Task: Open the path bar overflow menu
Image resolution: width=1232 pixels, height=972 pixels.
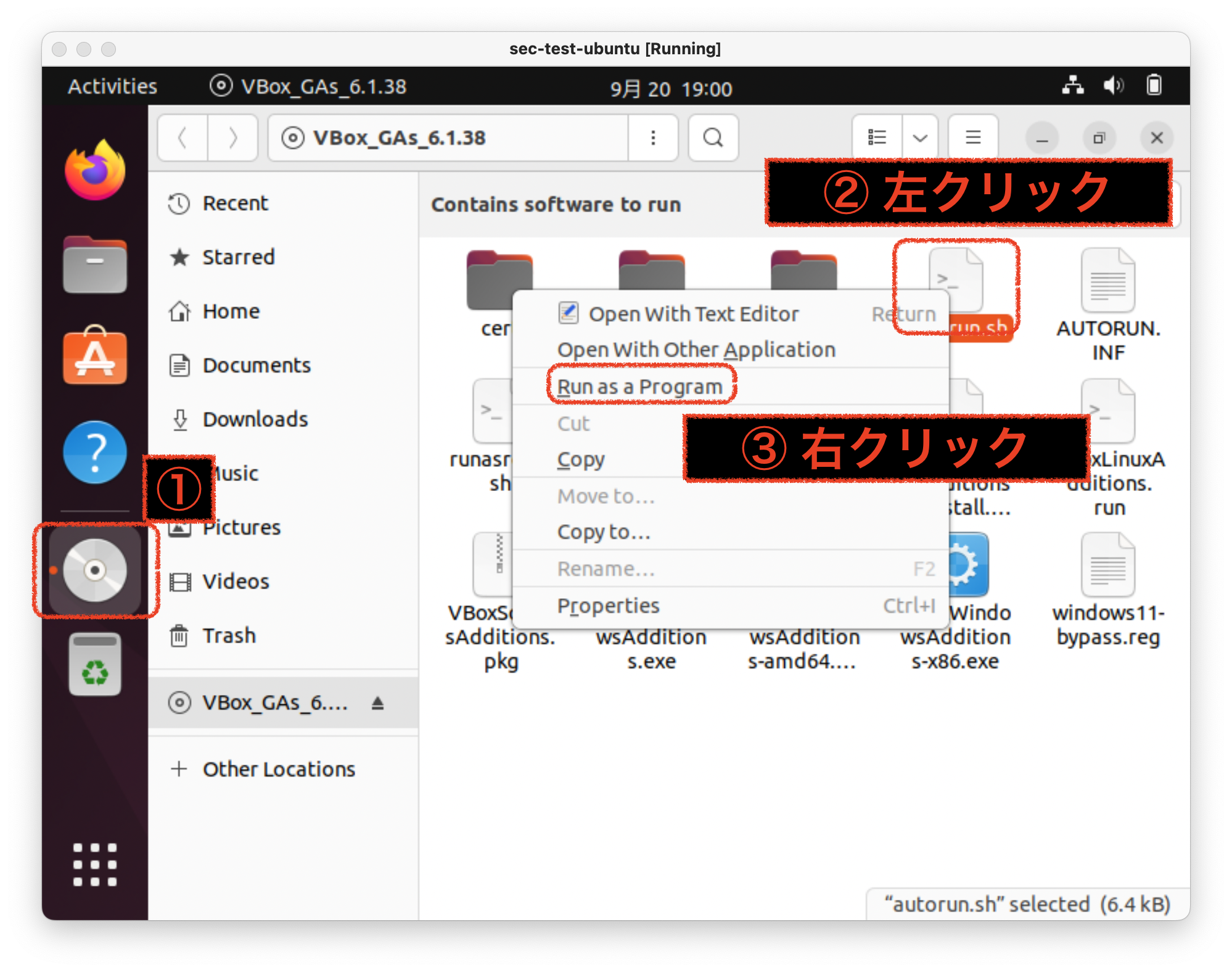Action: pos(652,138)
